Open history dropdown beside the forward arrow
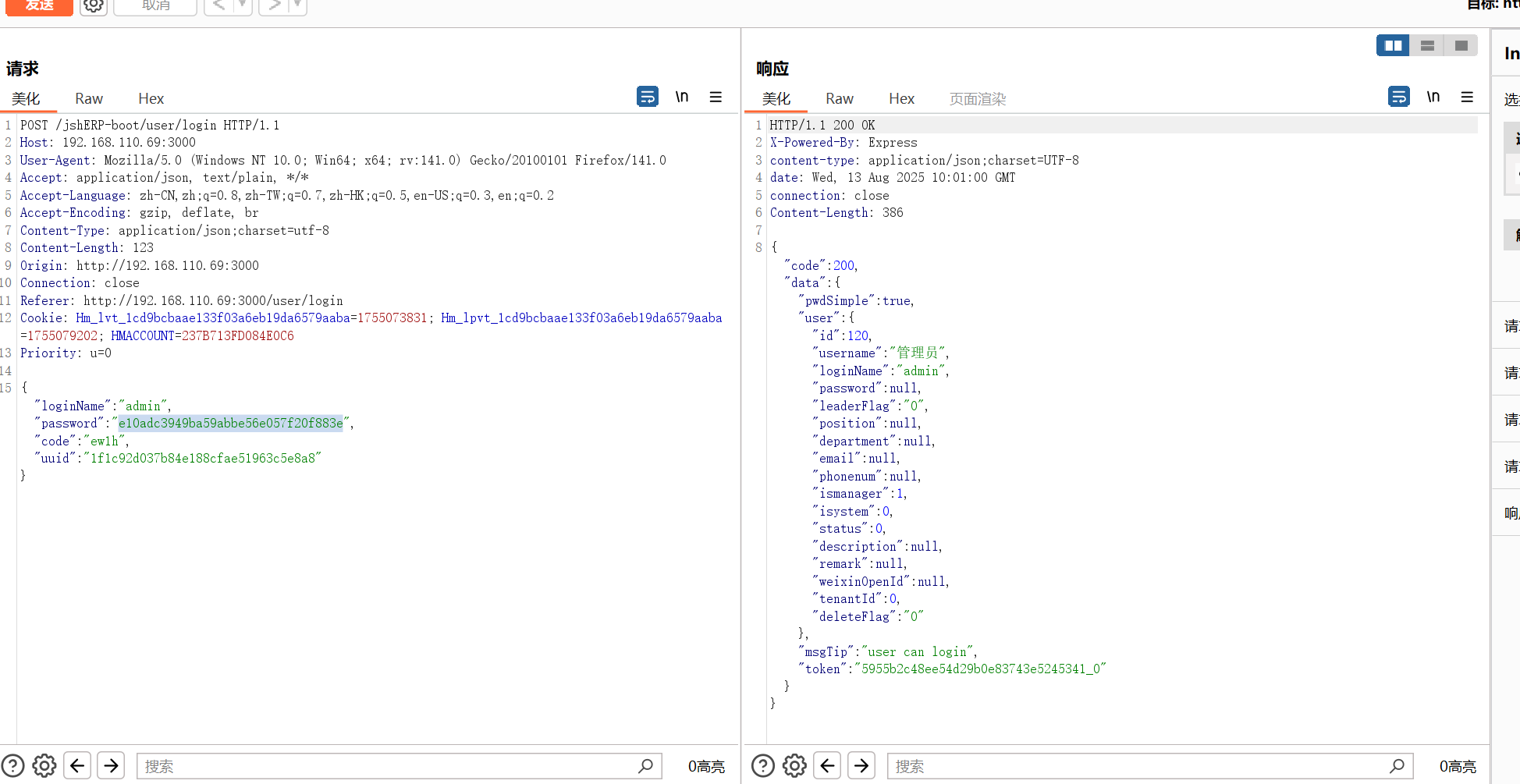Screen dimensions: 1520x784 coord(297,6)
